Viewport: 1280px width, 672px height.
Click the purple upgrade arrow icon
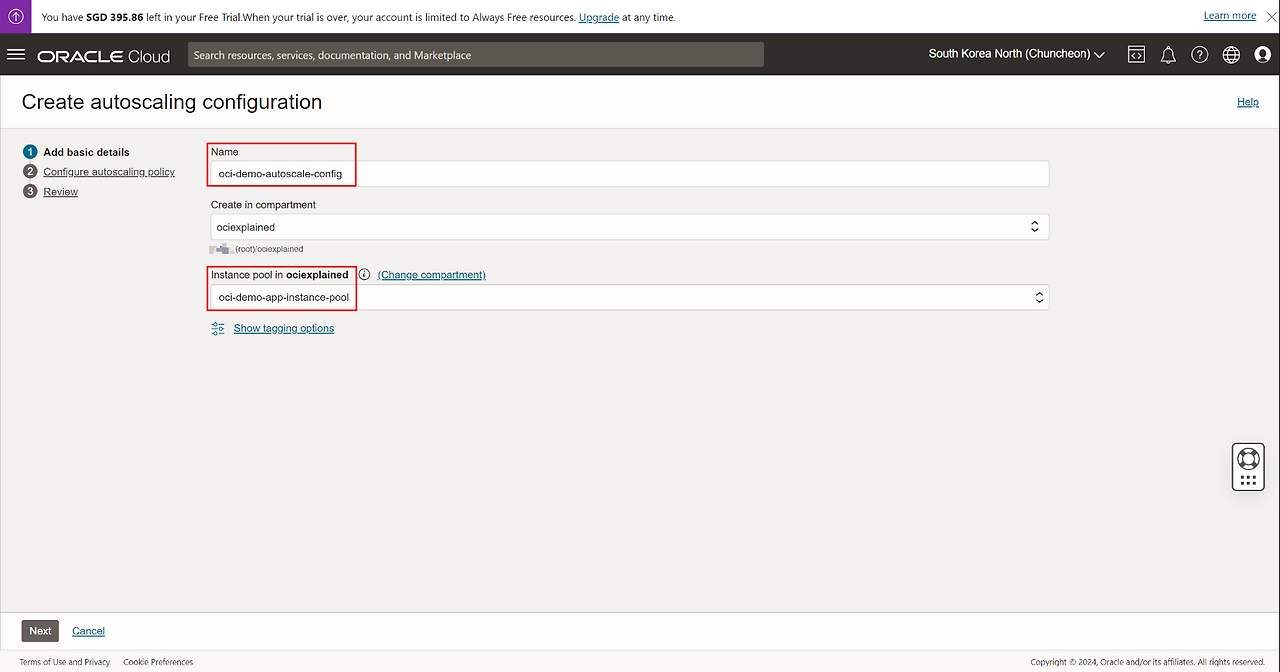[16, 16]
